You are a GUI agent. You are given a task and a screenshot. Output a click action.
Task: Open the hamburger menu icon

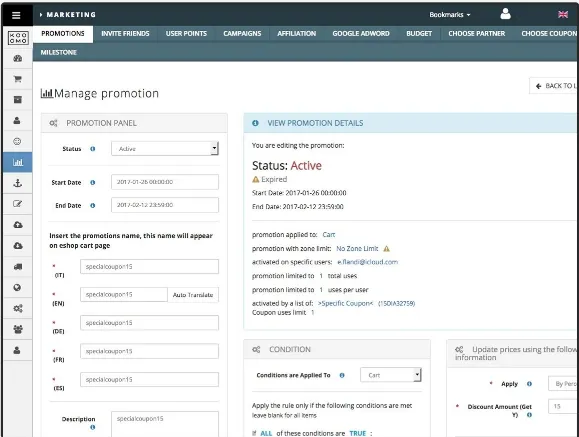tap(16, 15)
